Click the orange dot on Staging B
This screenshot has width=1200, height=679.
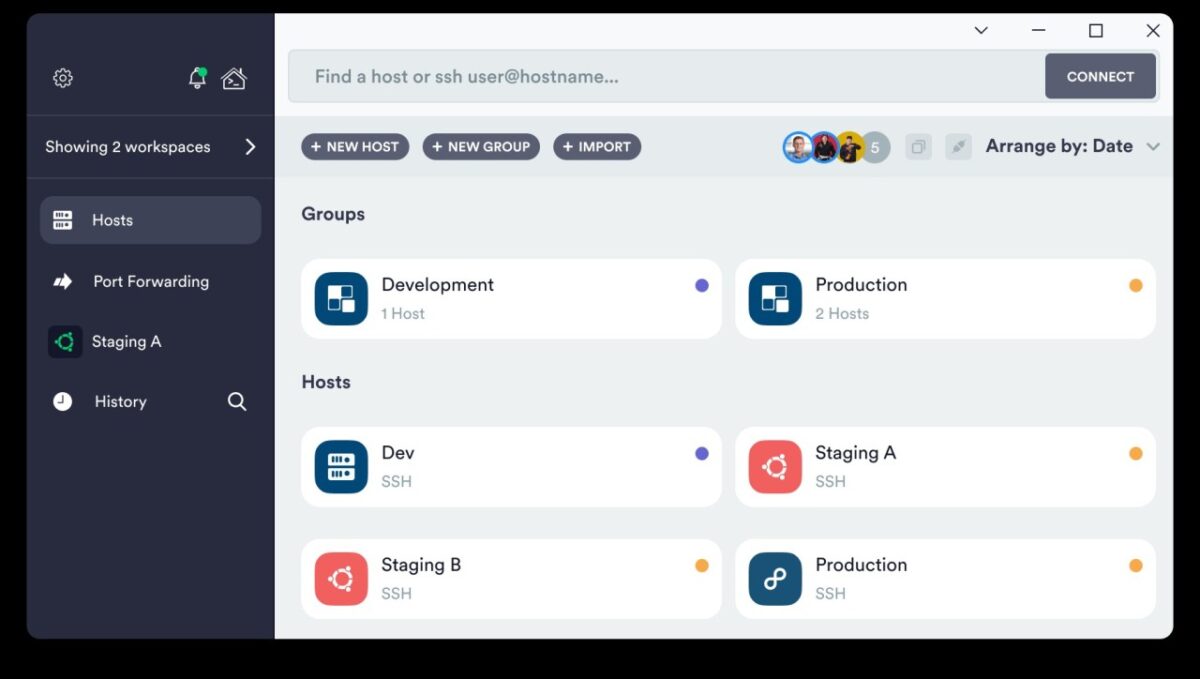702,565
